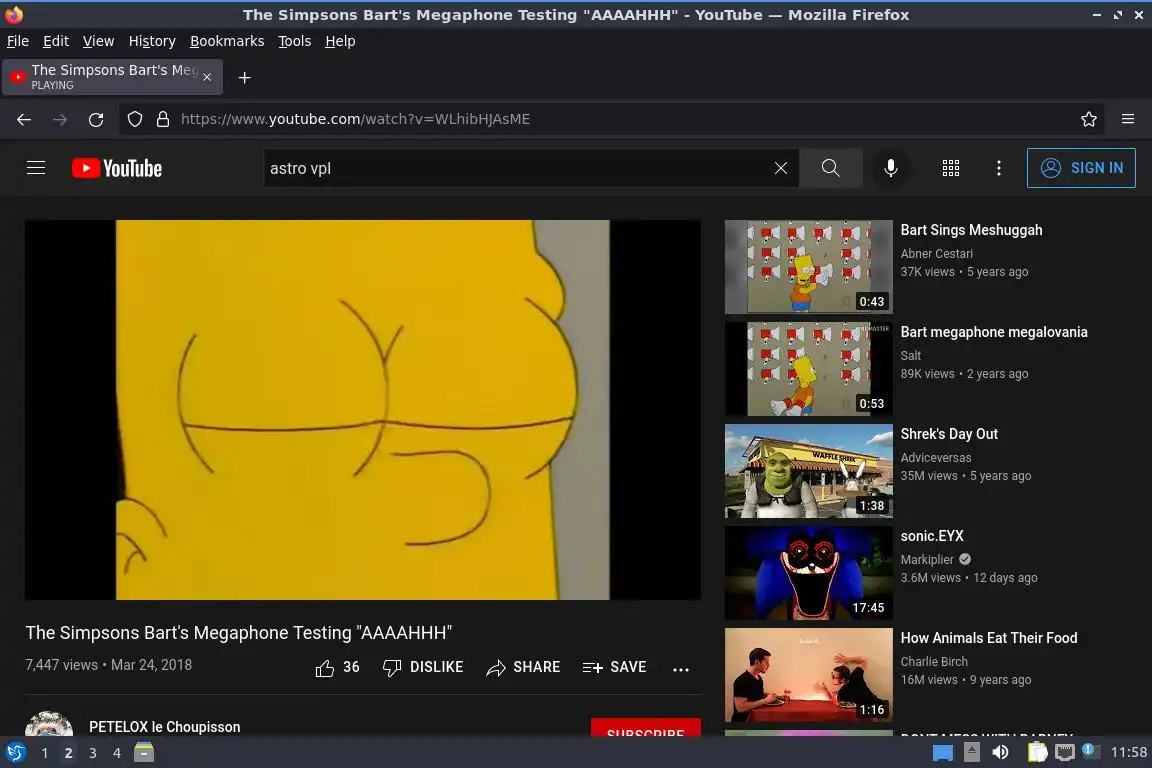Open the Help menu
This screenshot has height=768, width=1152.
tap(340, 41)
